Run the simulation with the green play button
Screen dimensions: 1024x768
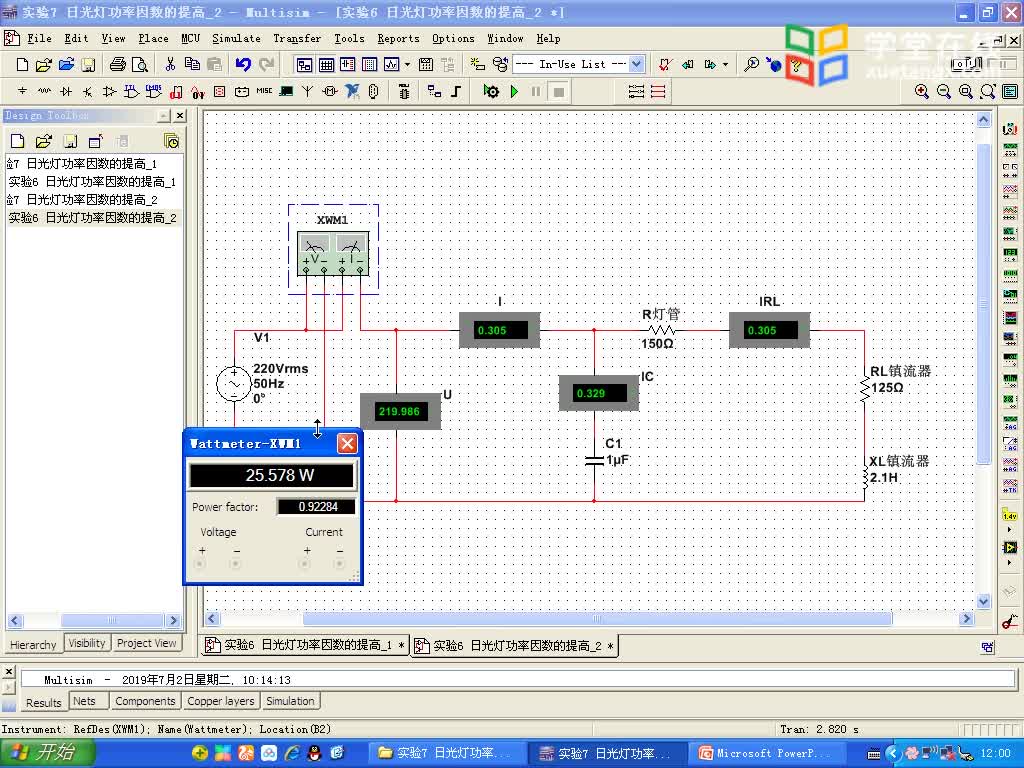pos(515,91)
